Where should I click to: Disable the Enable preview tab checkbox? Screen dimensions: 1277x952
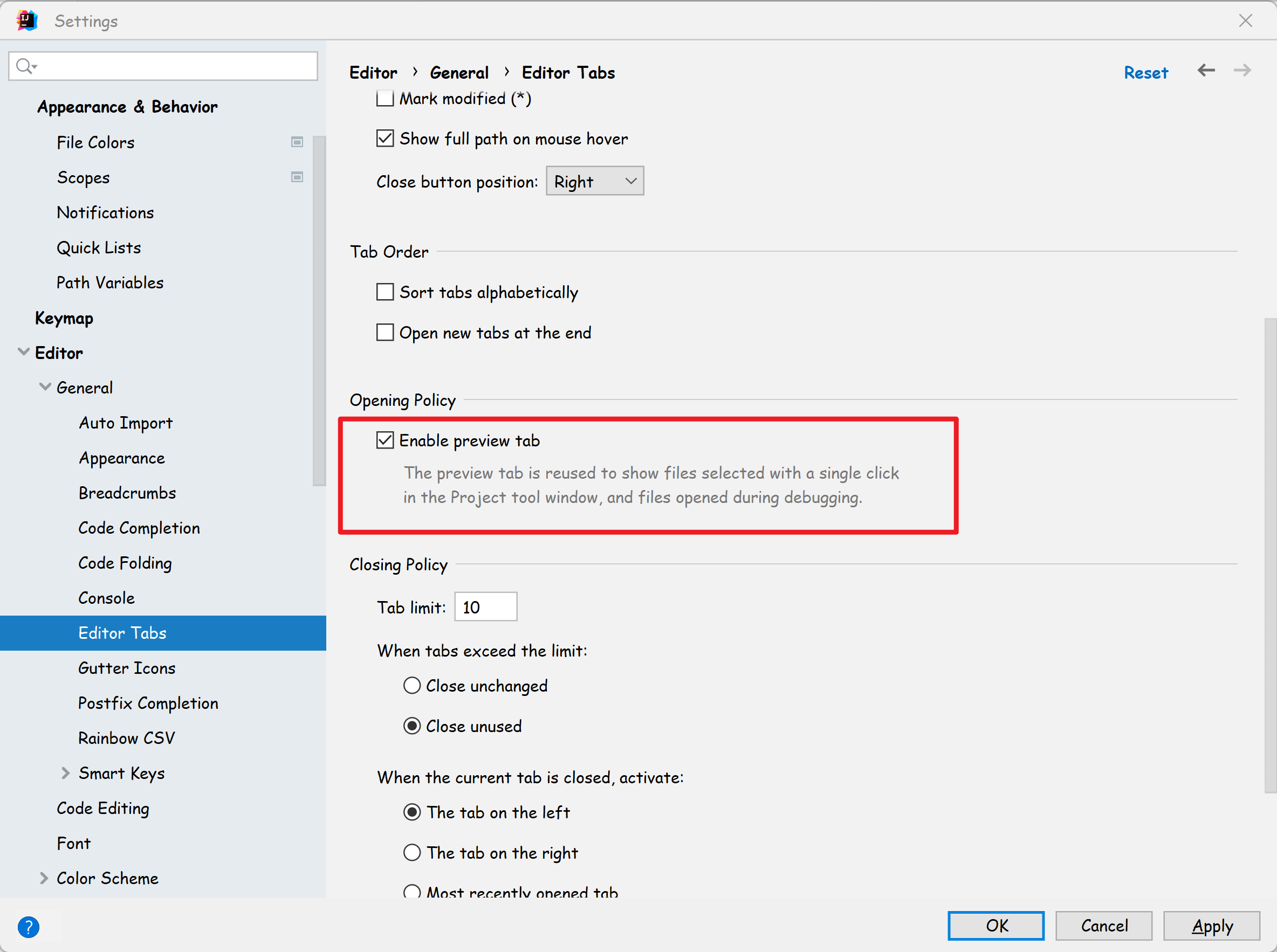pos(385,440)
